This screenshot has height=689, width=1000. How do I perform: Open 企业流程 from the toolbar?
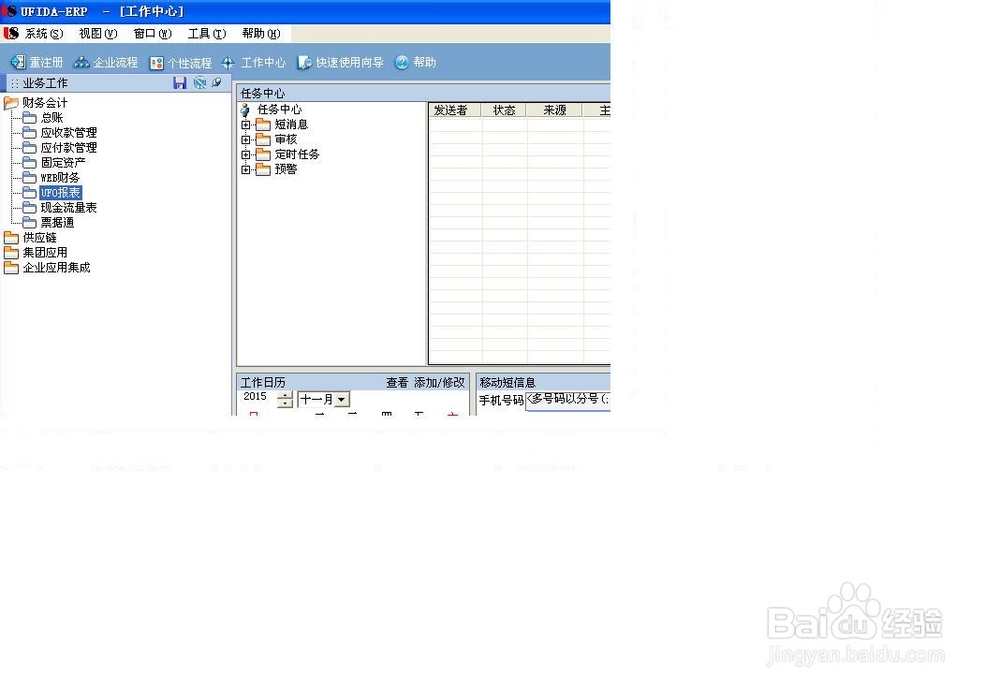pyautogui.click(x=106, y=62)
